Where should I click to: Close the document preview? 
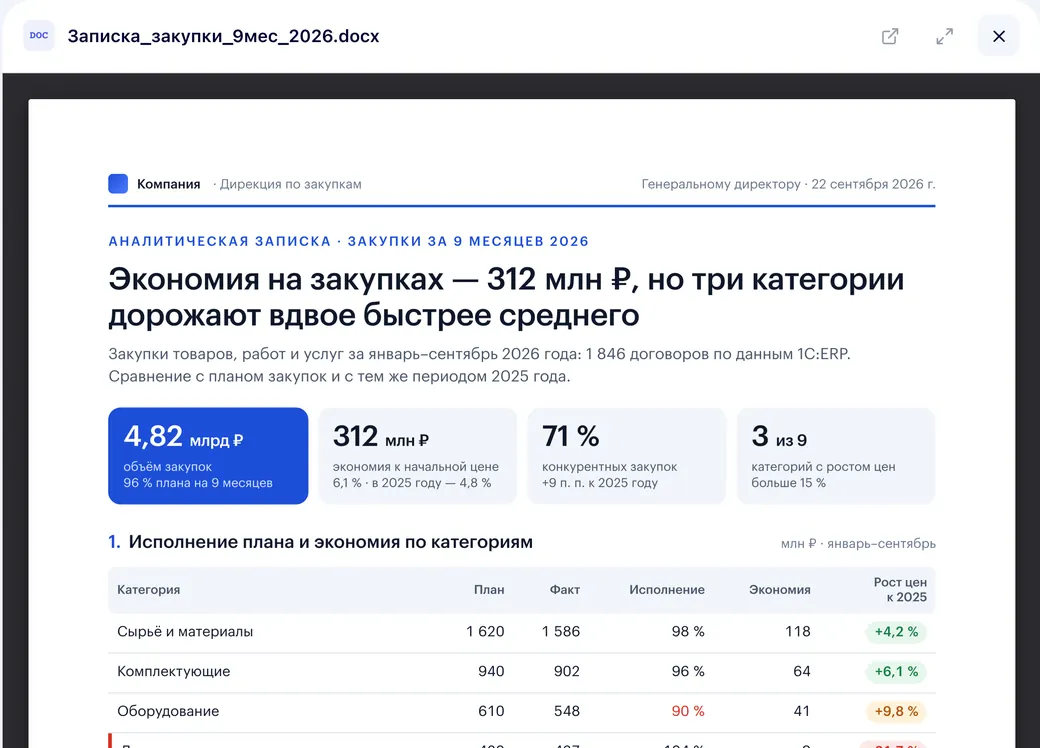[x=998, y=36]
